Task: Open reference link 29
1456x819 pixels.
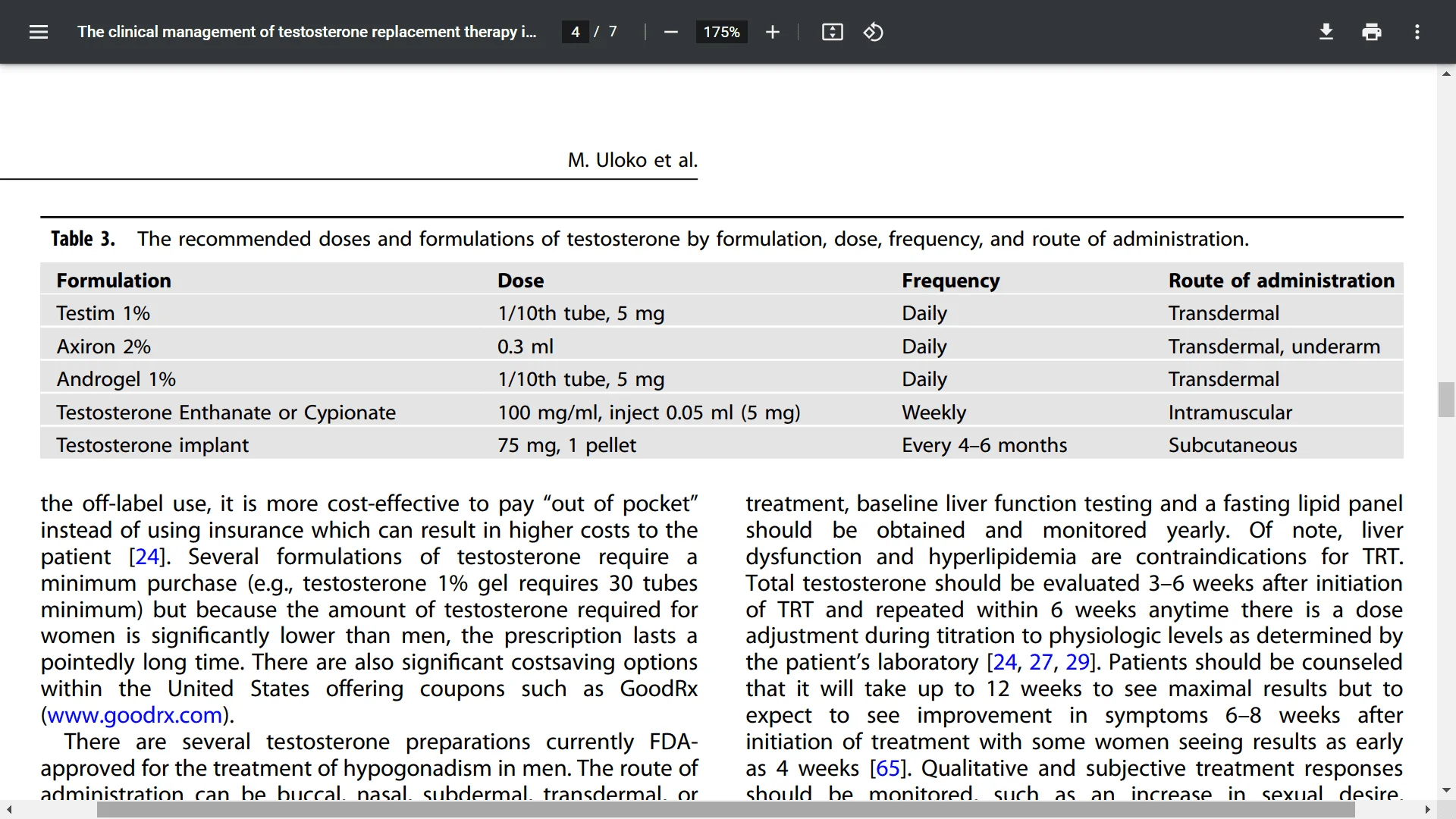Action: click(1078, 662)
